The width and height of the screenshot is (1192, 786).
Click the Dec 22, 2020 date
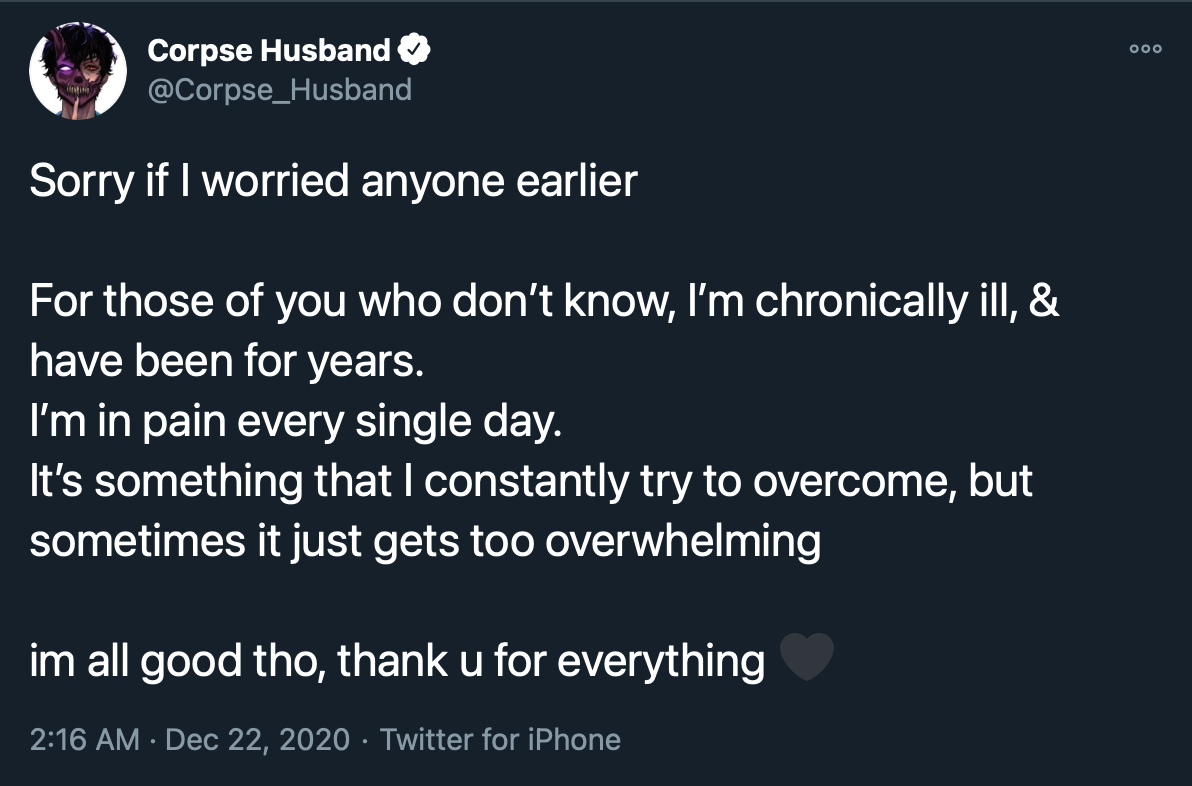(x=257, y=739)
